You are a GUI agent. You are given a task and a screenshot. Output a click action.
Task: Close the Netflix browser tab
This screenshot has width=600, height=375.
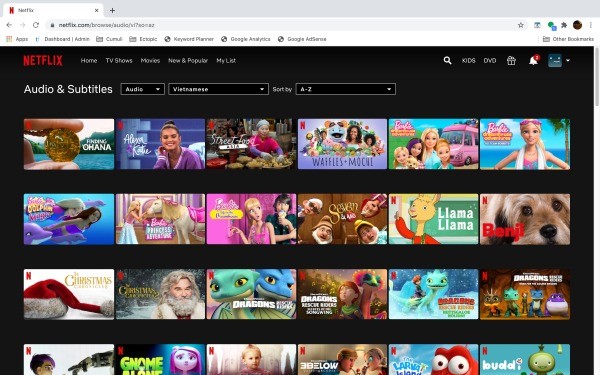point(96,10)
